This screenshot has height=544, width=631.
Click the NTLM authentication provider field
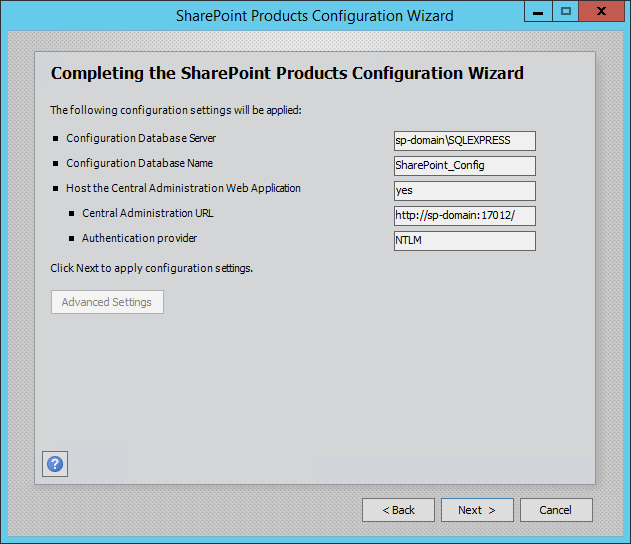pyautogui.click(x=465, y=240)
